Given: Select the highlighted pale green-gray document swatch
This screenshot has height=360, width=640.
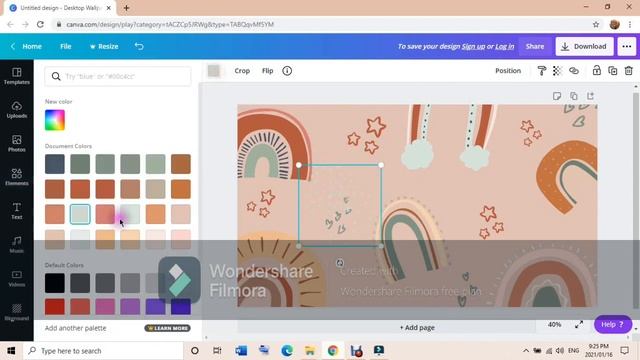Looking at the screenshot, I should pyautogui.click(x=80, y=214).
